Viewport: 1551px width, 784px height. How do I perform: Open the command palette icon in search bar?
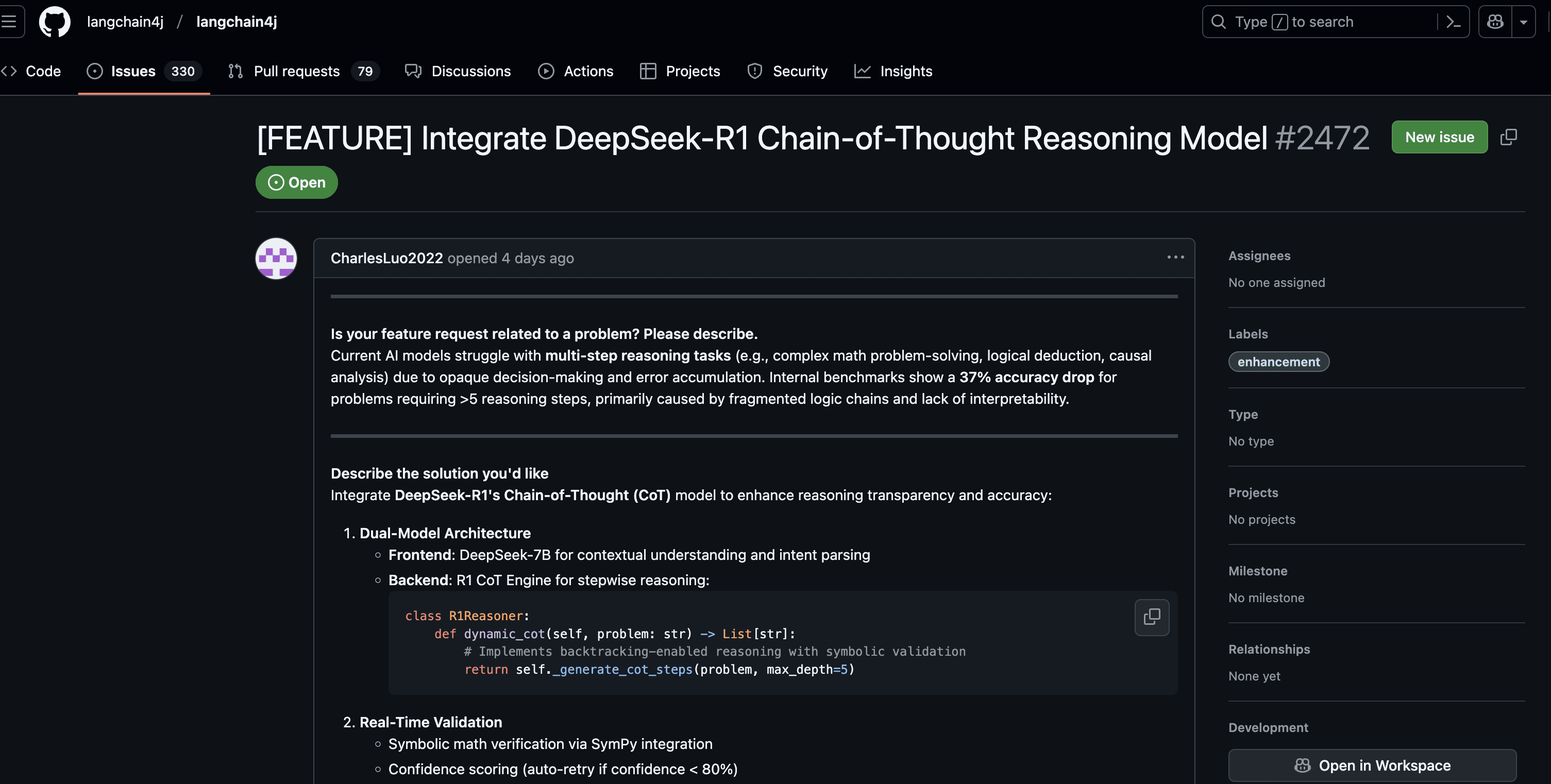[1453, 22]
